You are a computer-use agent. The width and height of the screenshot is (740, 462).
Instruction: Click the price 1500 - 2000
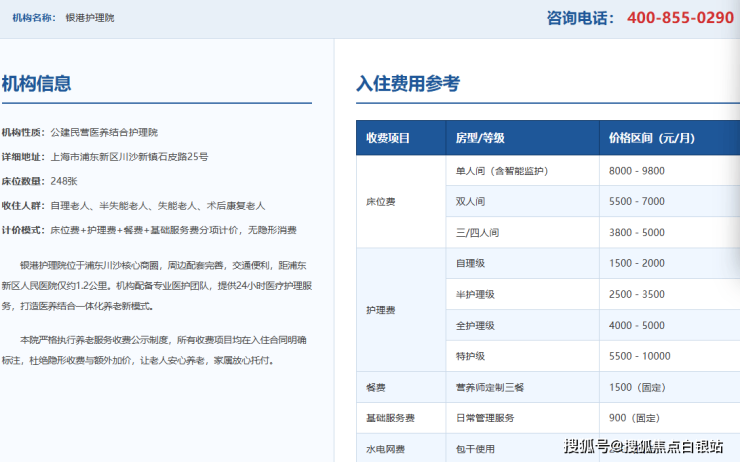(637, 263)
